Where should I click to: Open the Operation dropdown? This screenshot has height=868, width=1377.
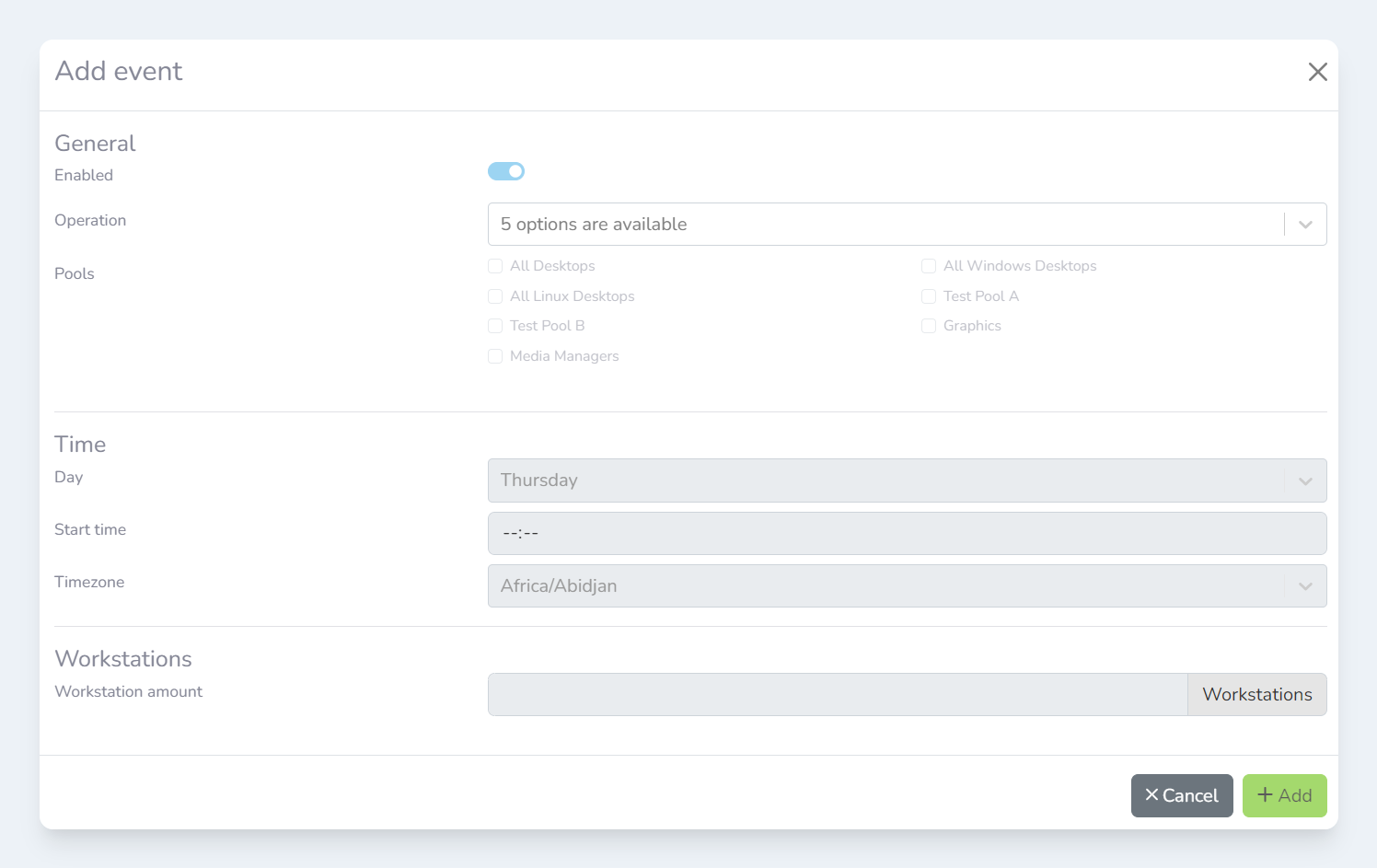[x=884, y=225]
